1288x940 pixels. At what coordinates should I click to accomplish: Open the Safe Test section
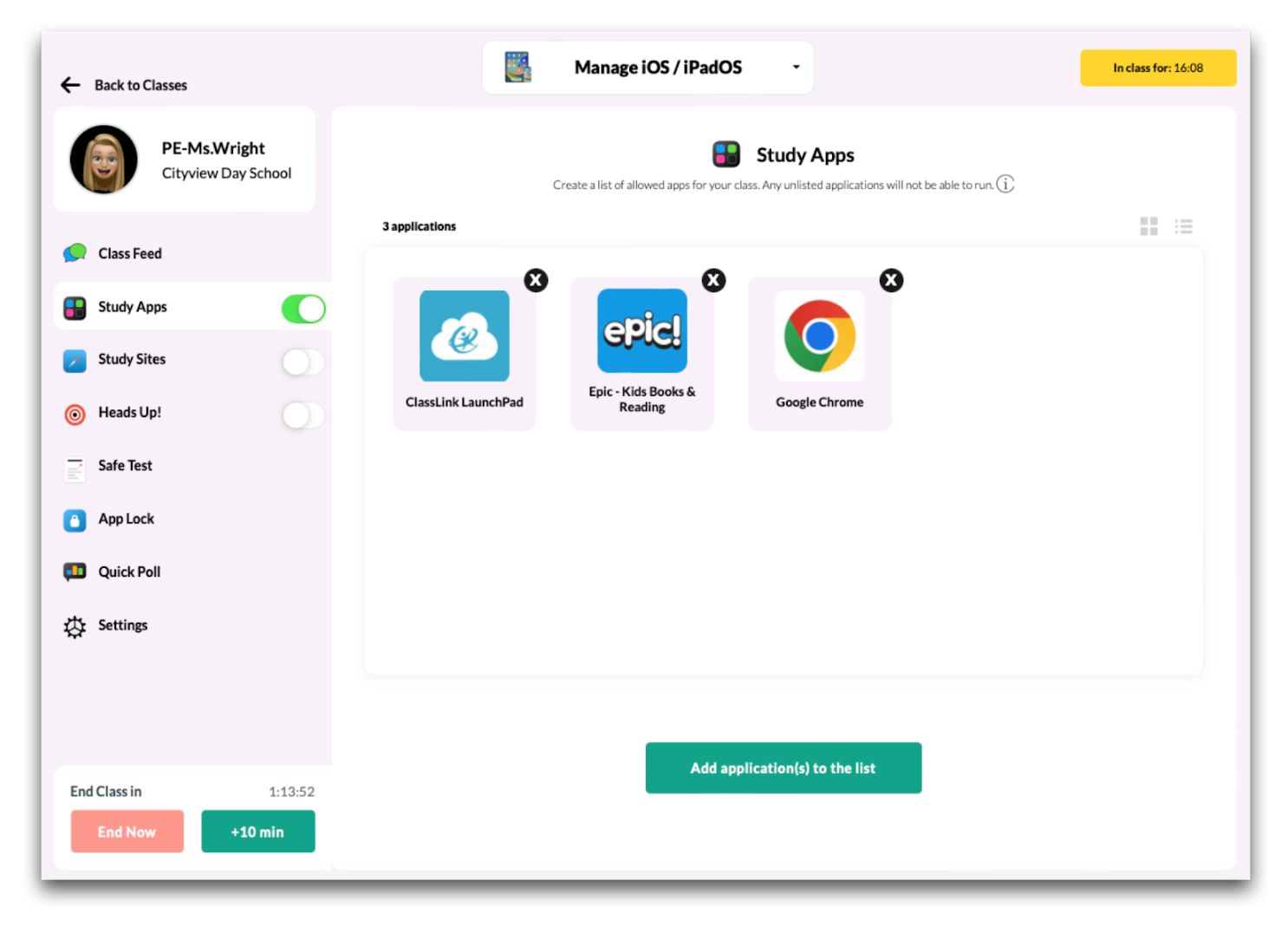point(125,466)
